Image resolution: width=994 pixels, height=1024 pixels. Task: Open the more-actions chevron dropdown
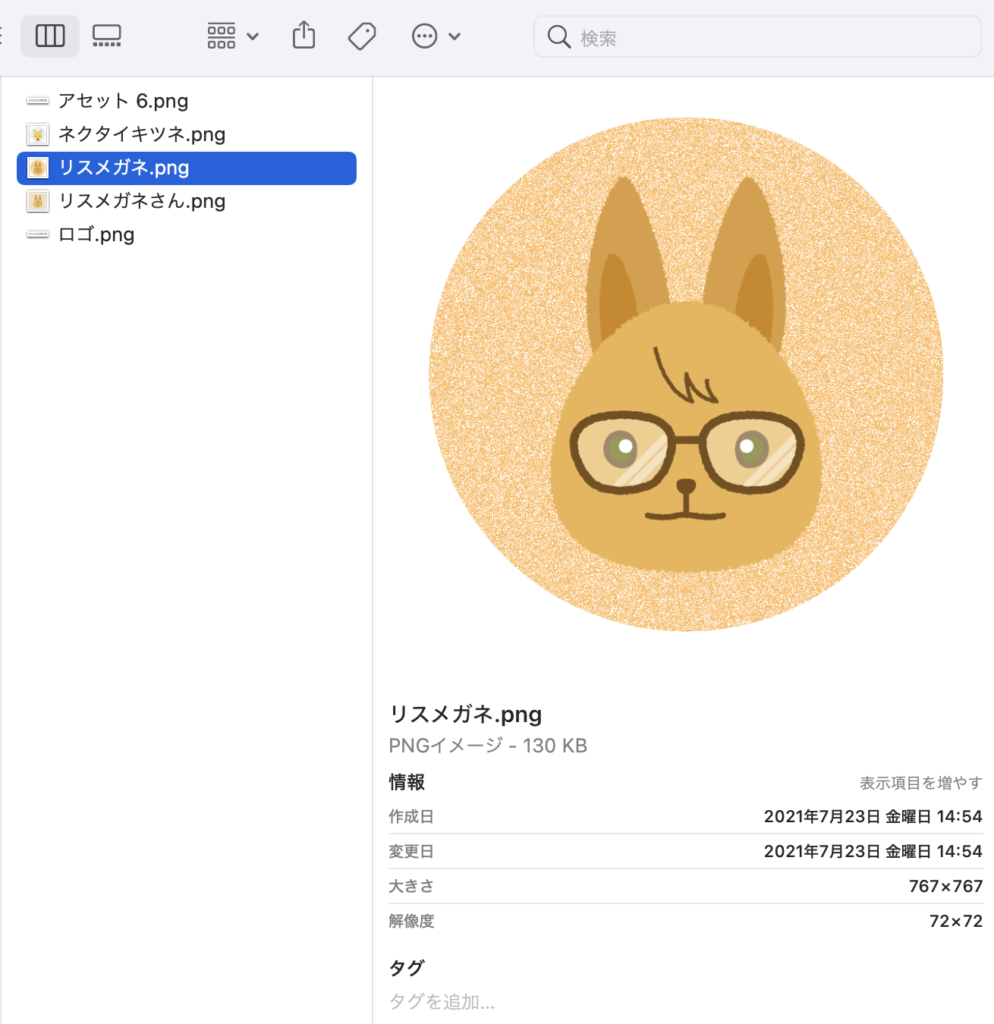click(452, 35)
